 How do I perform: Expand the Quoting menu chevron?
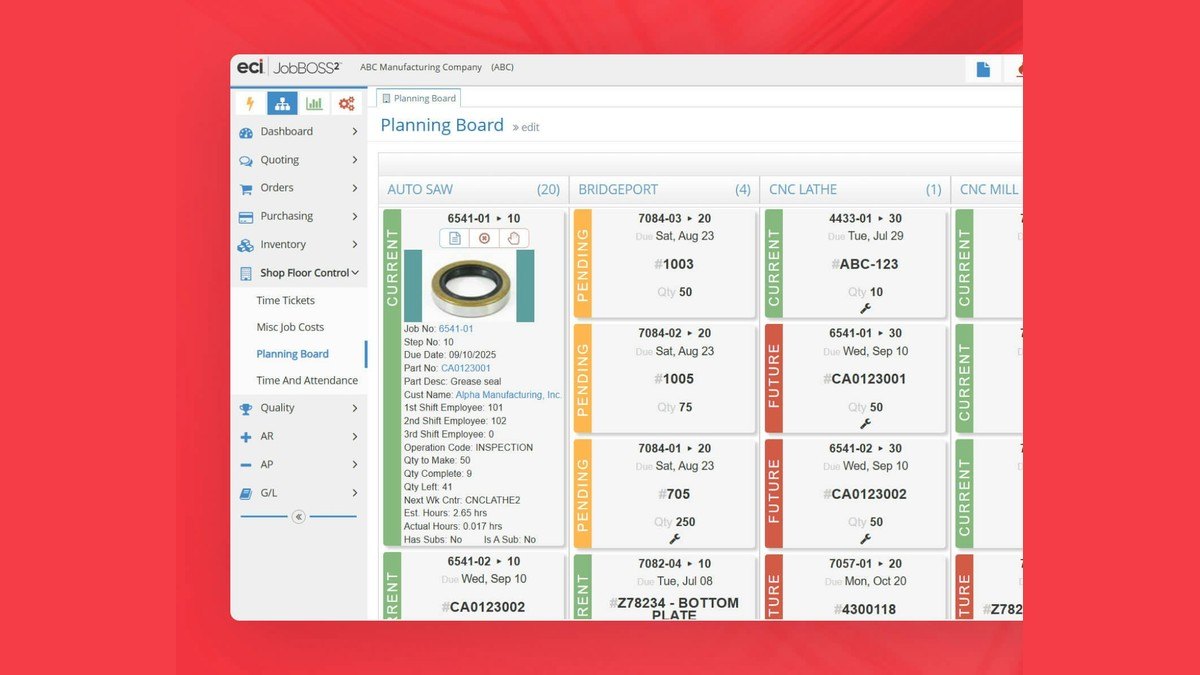pos(355,160)
